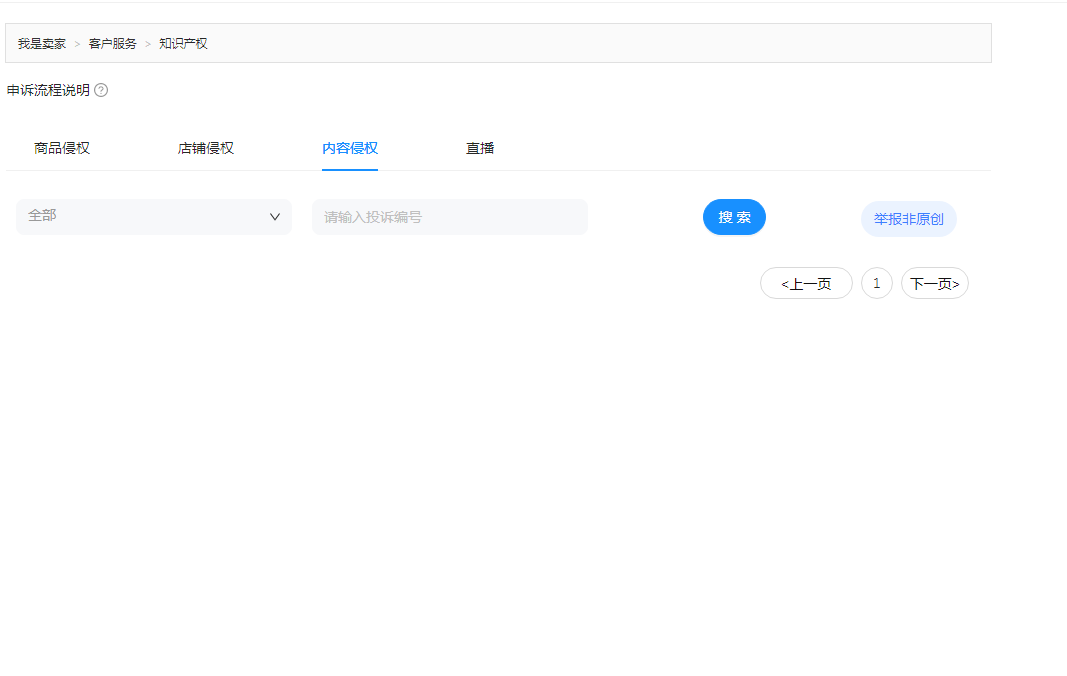Image resolution: width=1067 pixels, height=676 pixels.
Task: Open 客户服务 breadcrumb link
Action: click(x=112, y=44)
